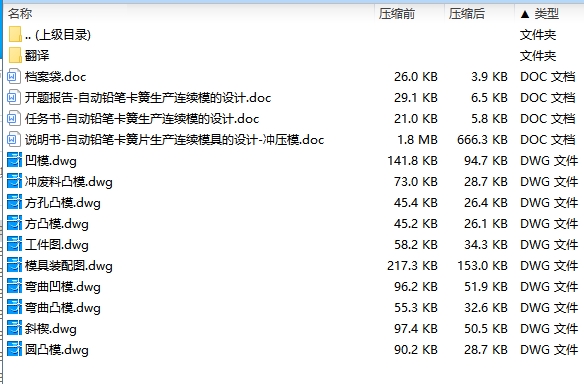Click DOC 文档 type of 档案袋.doc row

tap(548, 77)
